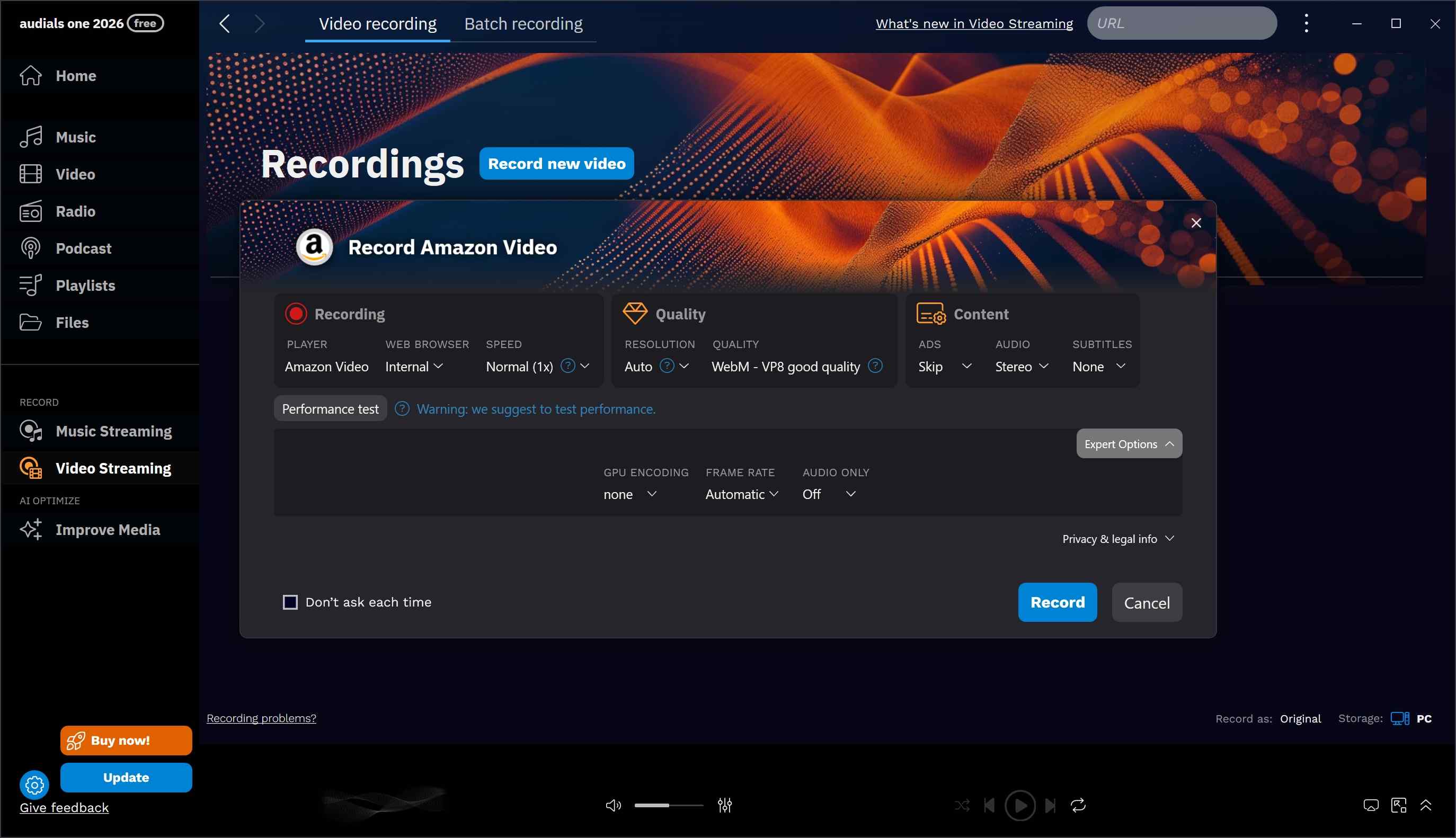This screenshot has height=838, width=1456.
Task: Open the settings gear near Give feedback
Action: click(x=34, y=784)
